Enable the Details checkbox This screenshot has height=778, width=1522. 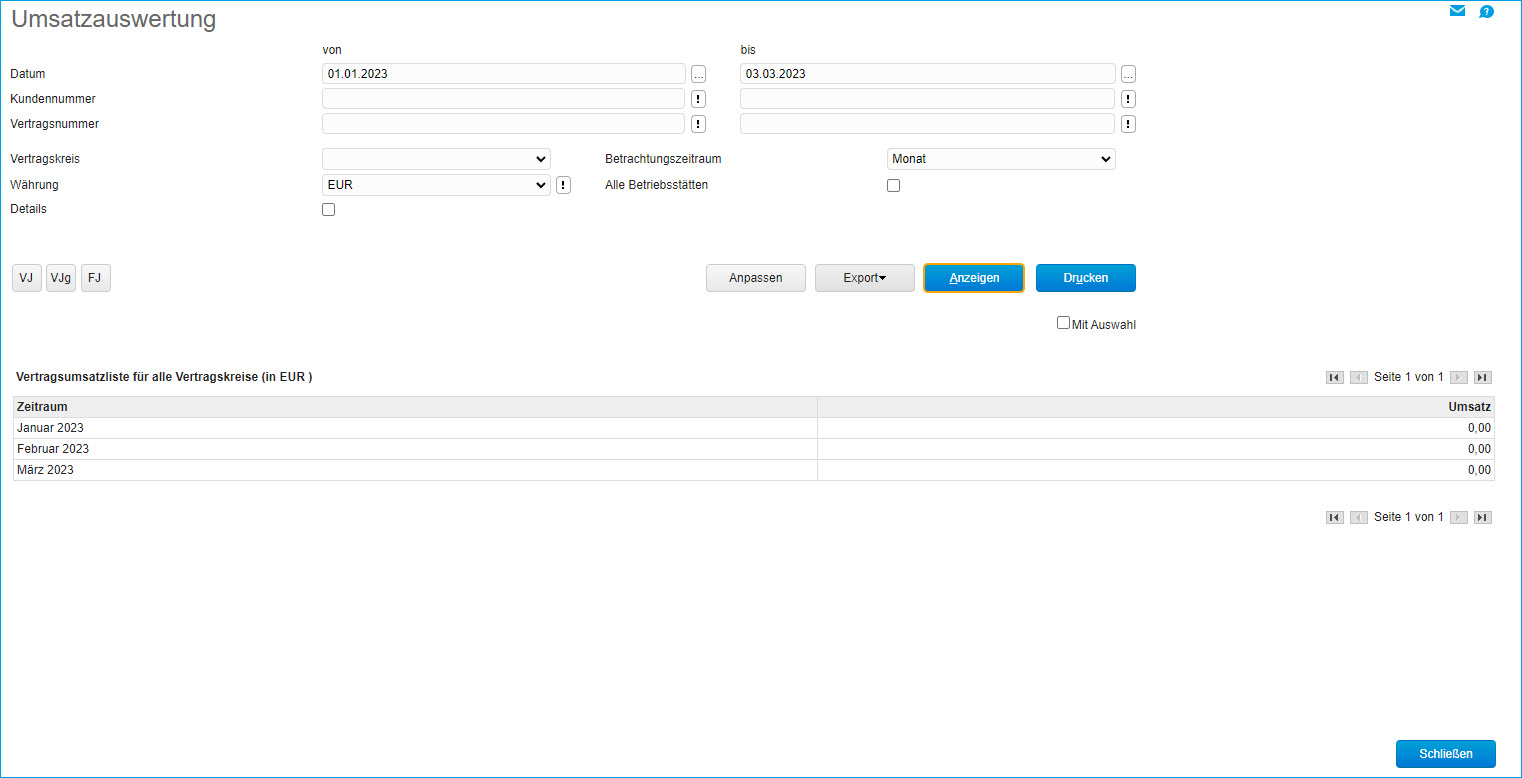click(328, 210)
